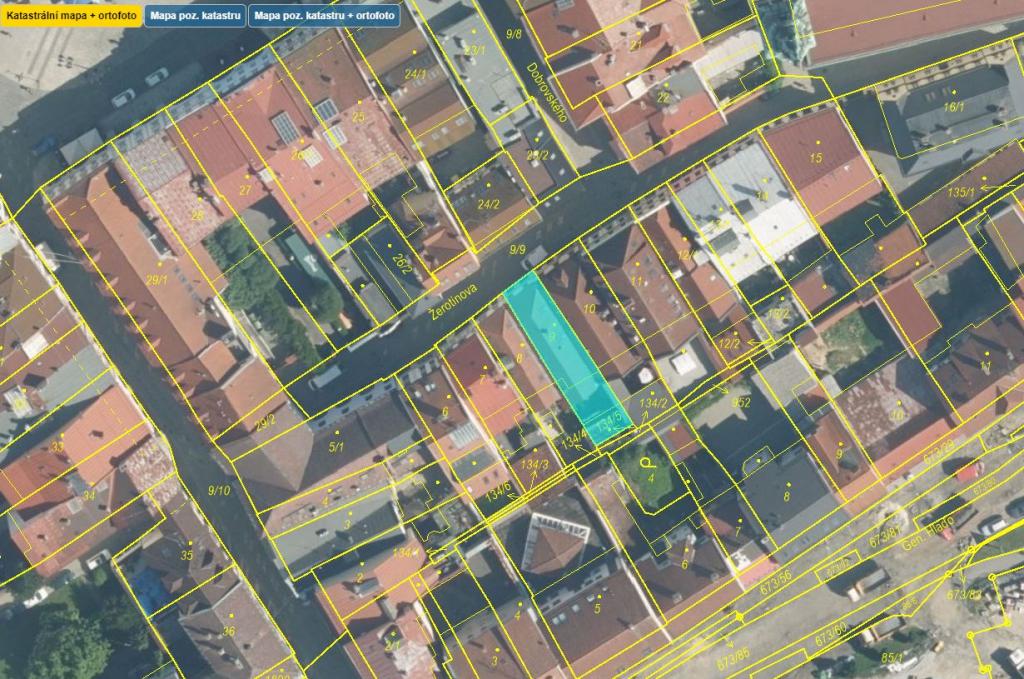1024x679 pixels.
Task: Open Mapa poz. katastru + ortofoto view
Action: pos(324,15)
